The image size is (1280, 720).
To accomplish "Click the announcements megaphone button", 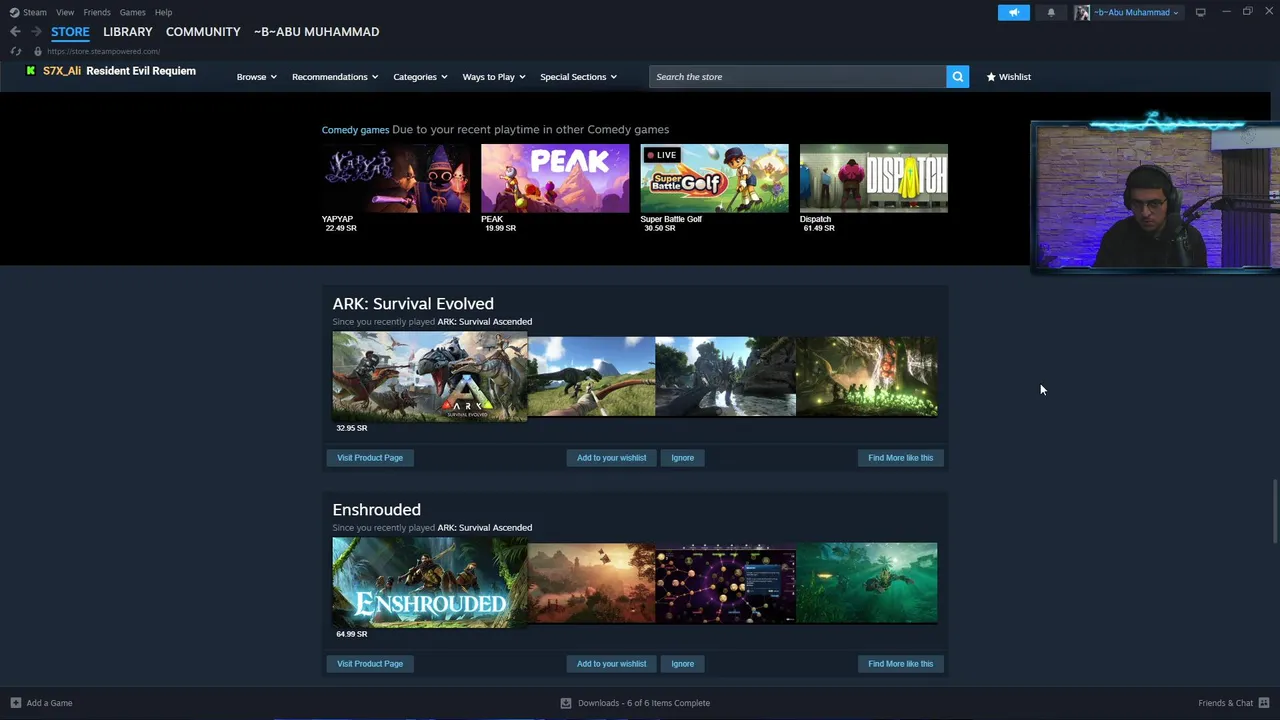I will click(x=1013, y=12).
